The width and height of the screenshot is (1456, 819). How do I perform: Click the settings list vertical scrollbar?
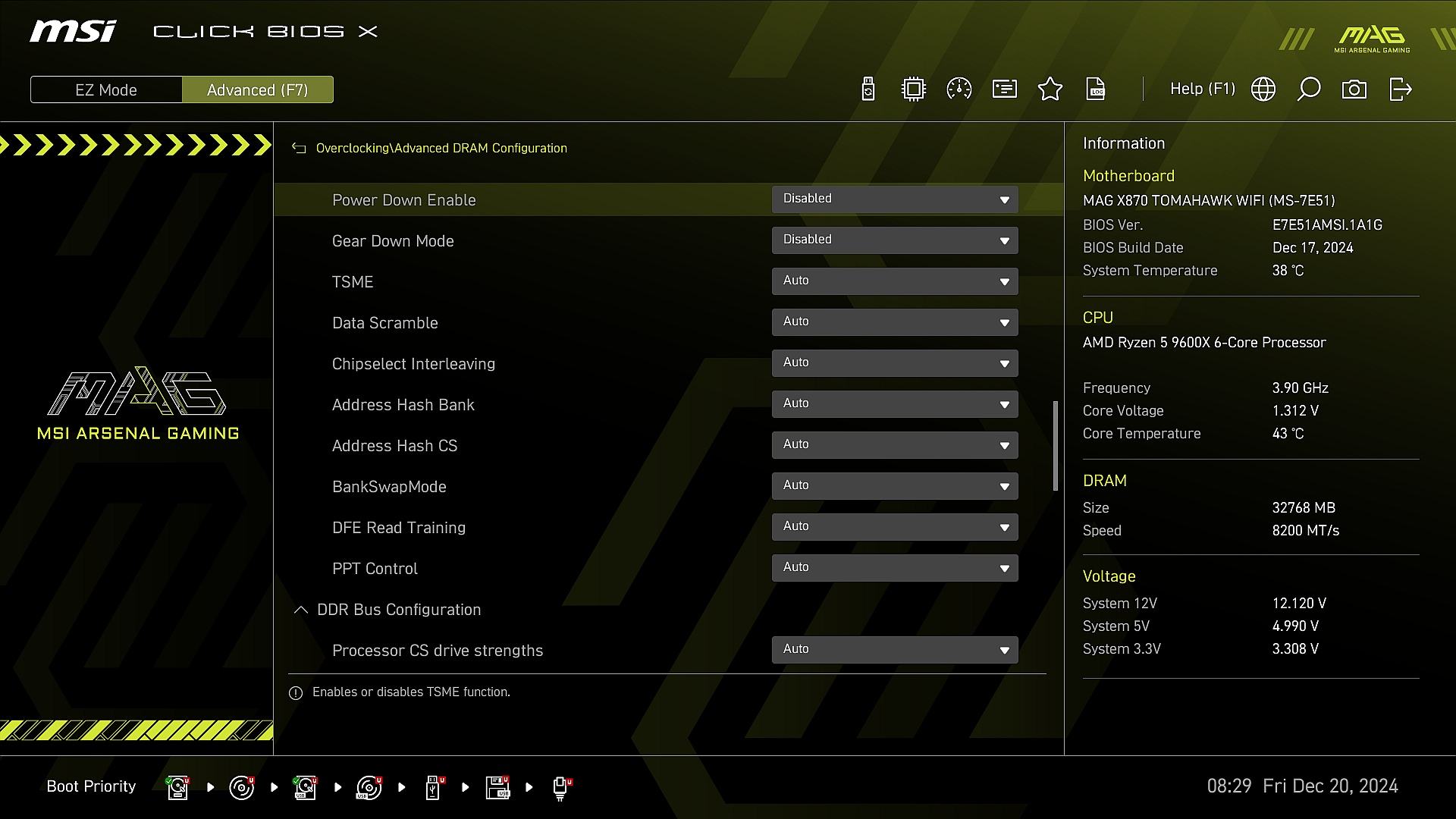[x=1056, y=446]
